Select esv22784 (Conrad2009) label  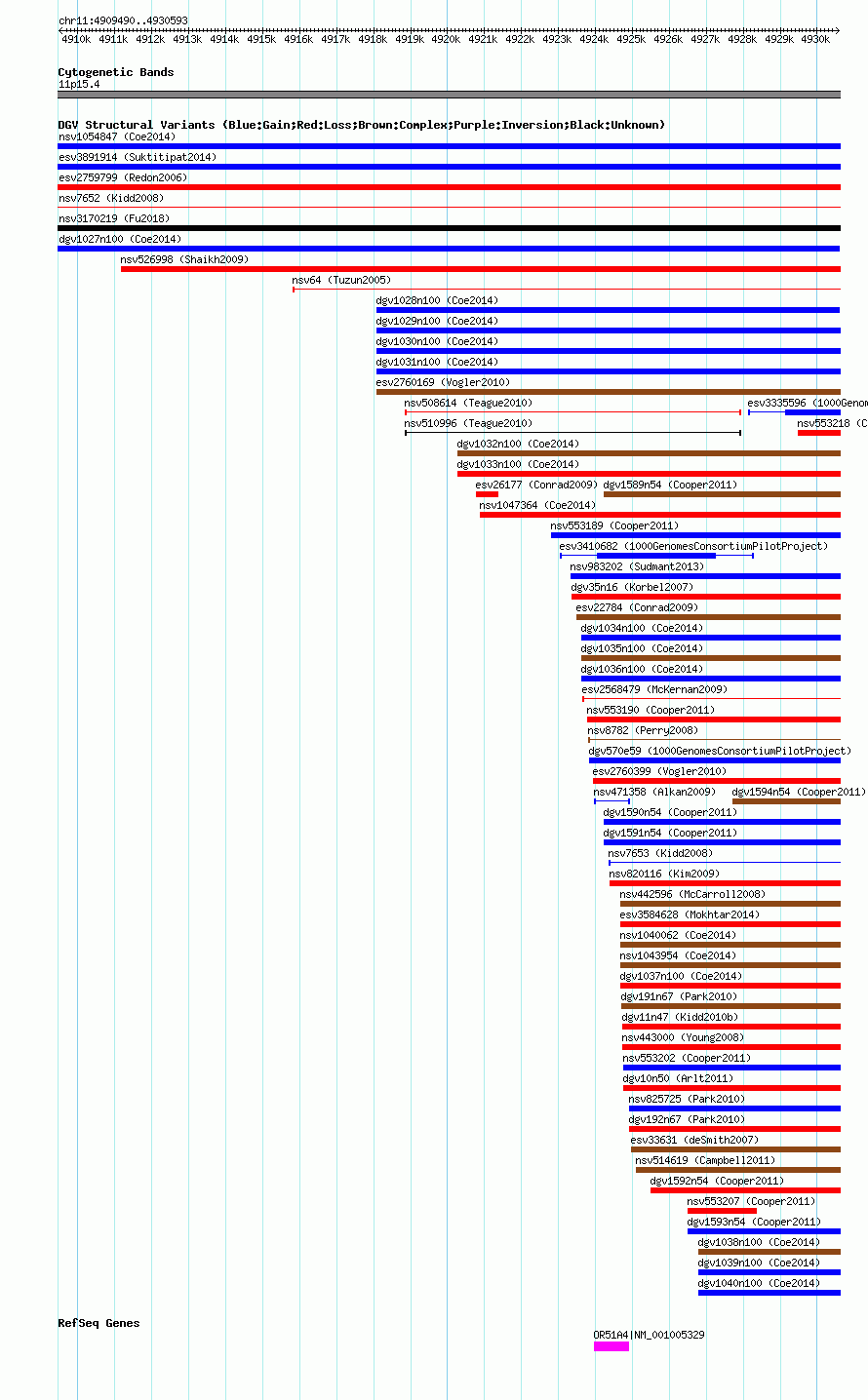pos(637,607)
